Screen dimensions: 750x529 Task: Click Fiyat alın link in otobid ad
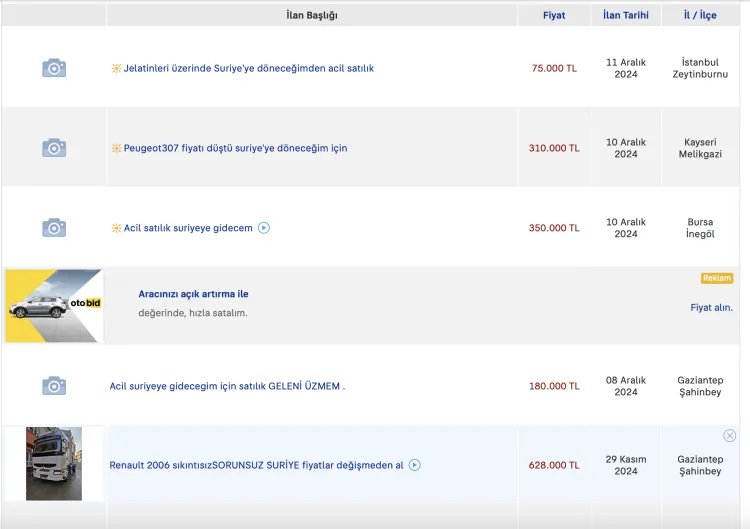pos(711,308)
